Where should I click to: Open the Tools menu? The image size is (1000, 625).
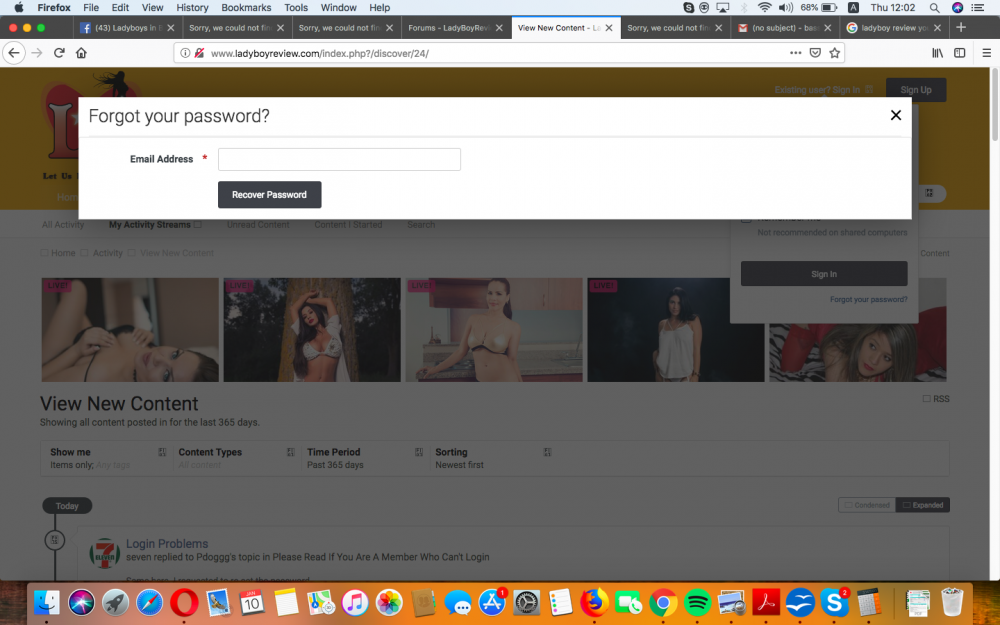(296, 8)
